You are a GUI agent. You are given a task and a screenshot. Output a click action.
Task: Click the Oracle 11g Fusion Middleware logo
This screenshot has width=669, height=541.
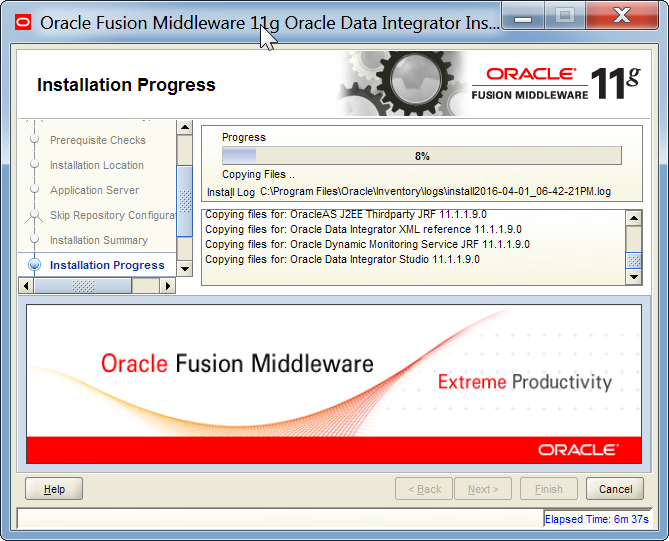point(556,84)
